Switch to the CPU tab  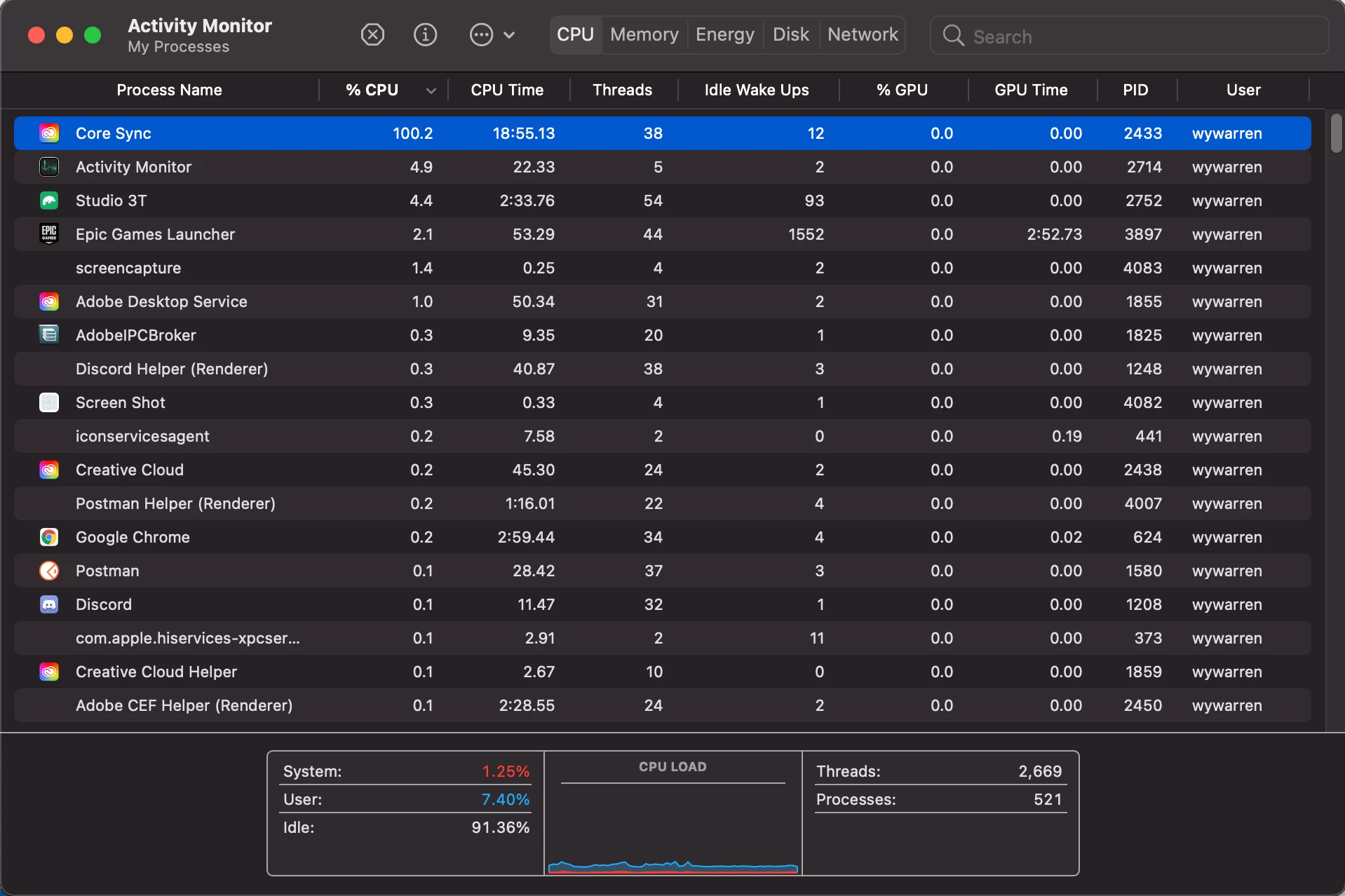tap(575, 34)
